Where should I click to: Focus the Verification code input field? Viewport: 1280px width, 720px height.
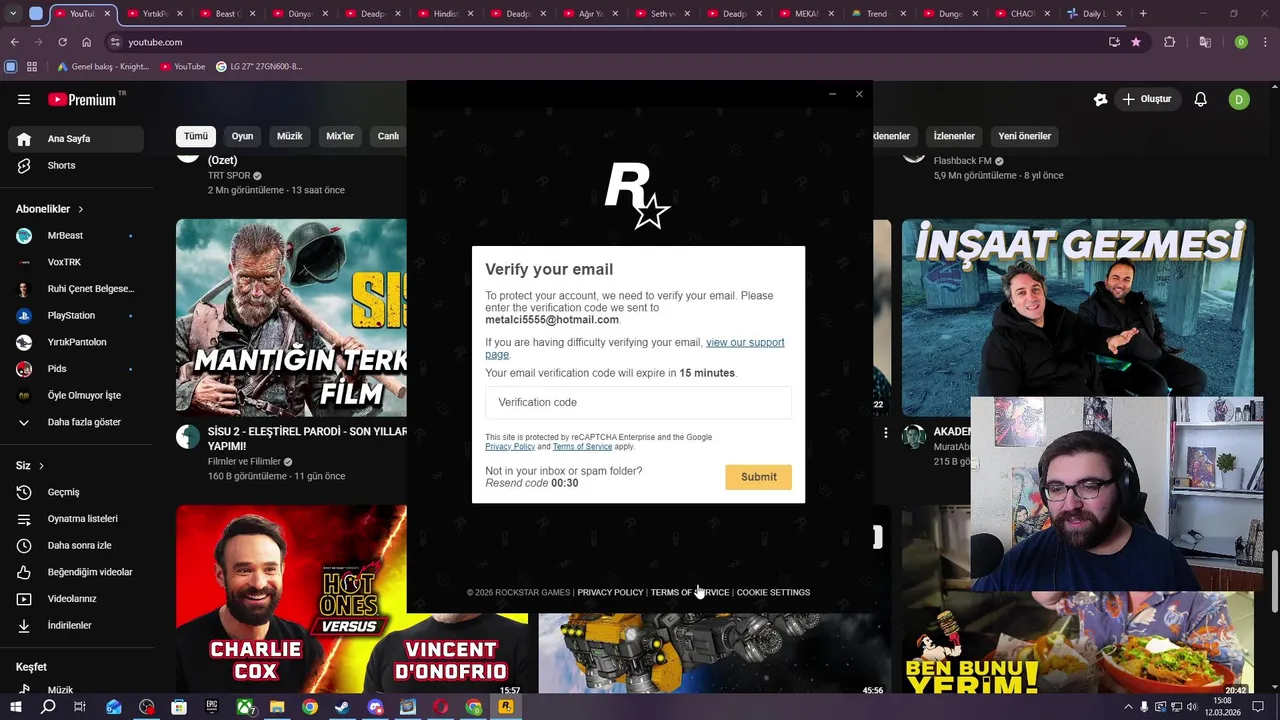[x=638, y=402]
